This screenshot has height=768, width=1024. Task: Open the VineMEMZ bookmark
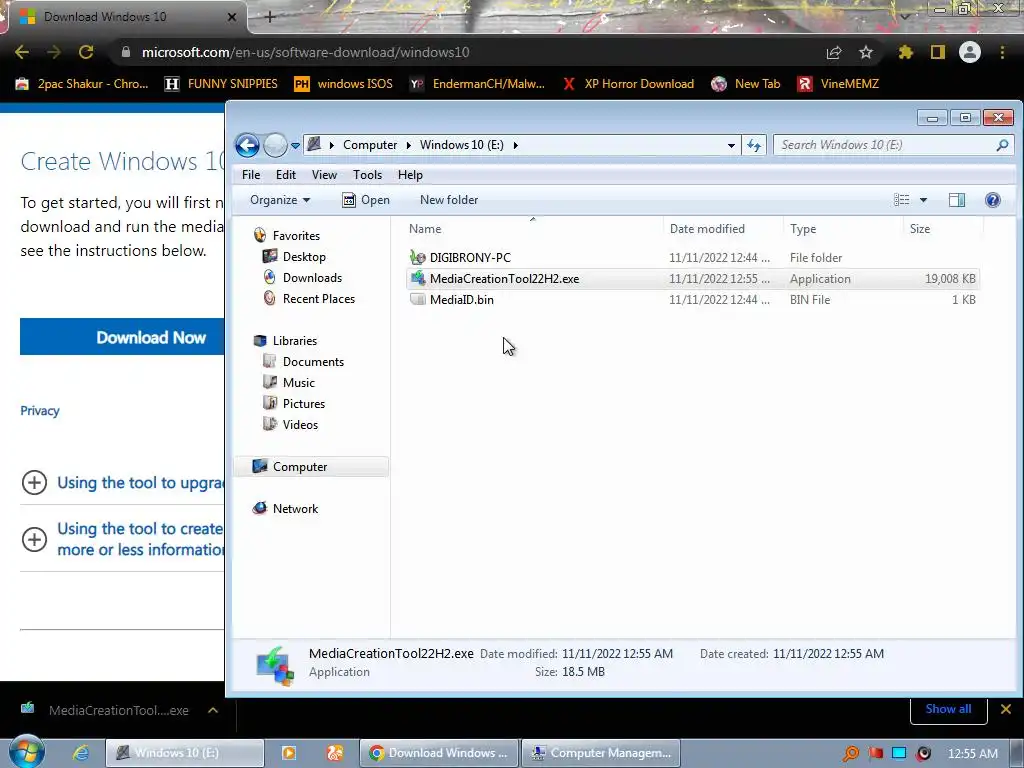click(x=838, y=84)
